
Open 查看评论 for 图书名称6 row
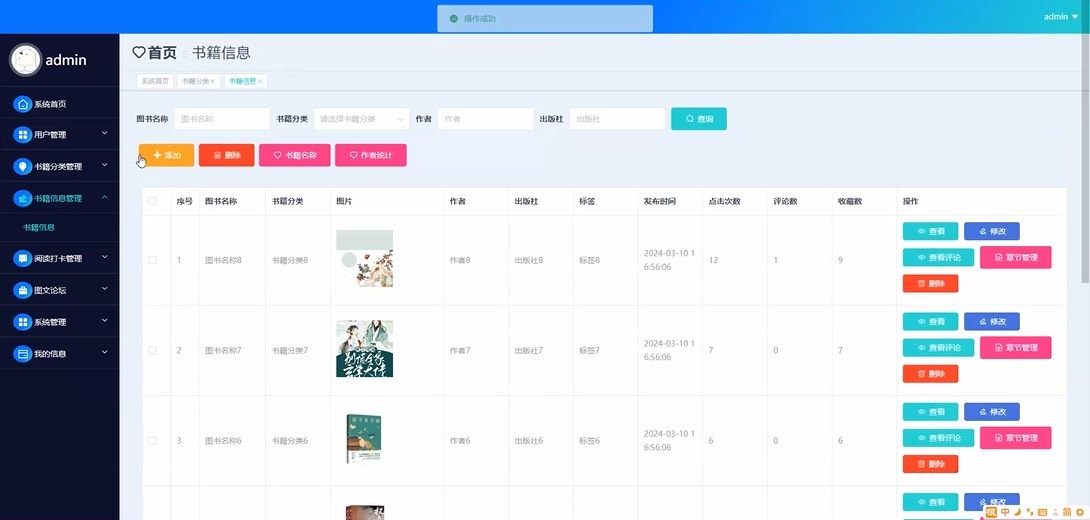938,438
